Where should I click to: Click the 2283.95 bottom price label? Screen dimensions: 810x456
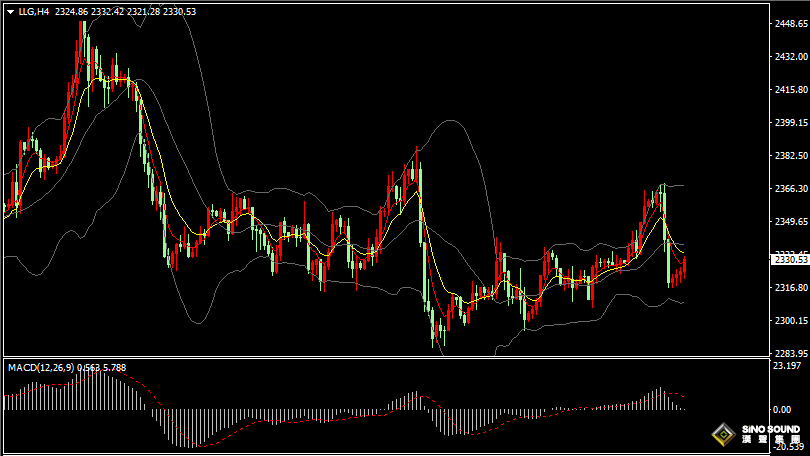(789, 353)
